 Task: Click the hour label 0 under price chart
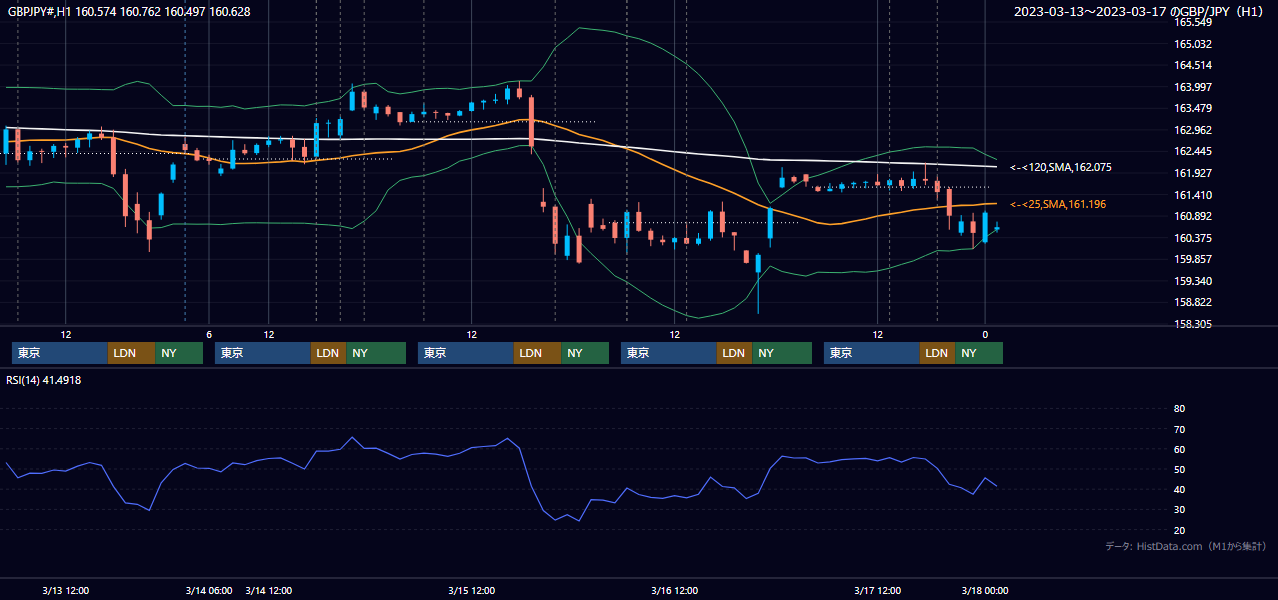[985, 334]
